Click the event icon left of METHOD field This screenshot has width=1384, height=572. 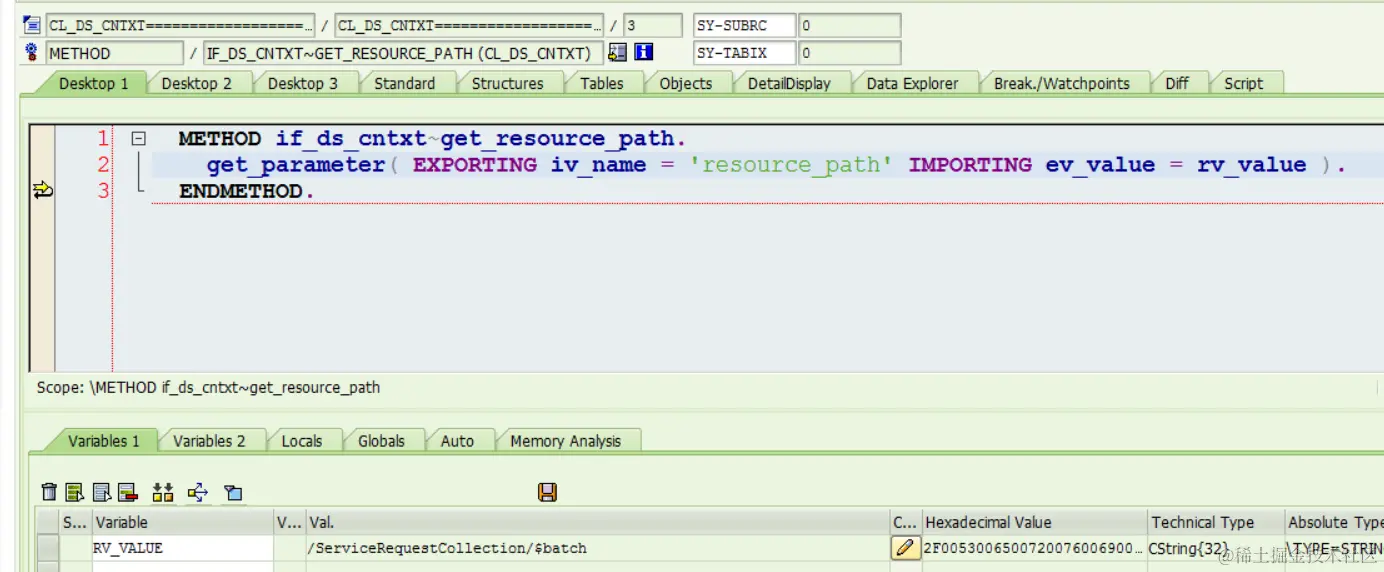(32, 52)
